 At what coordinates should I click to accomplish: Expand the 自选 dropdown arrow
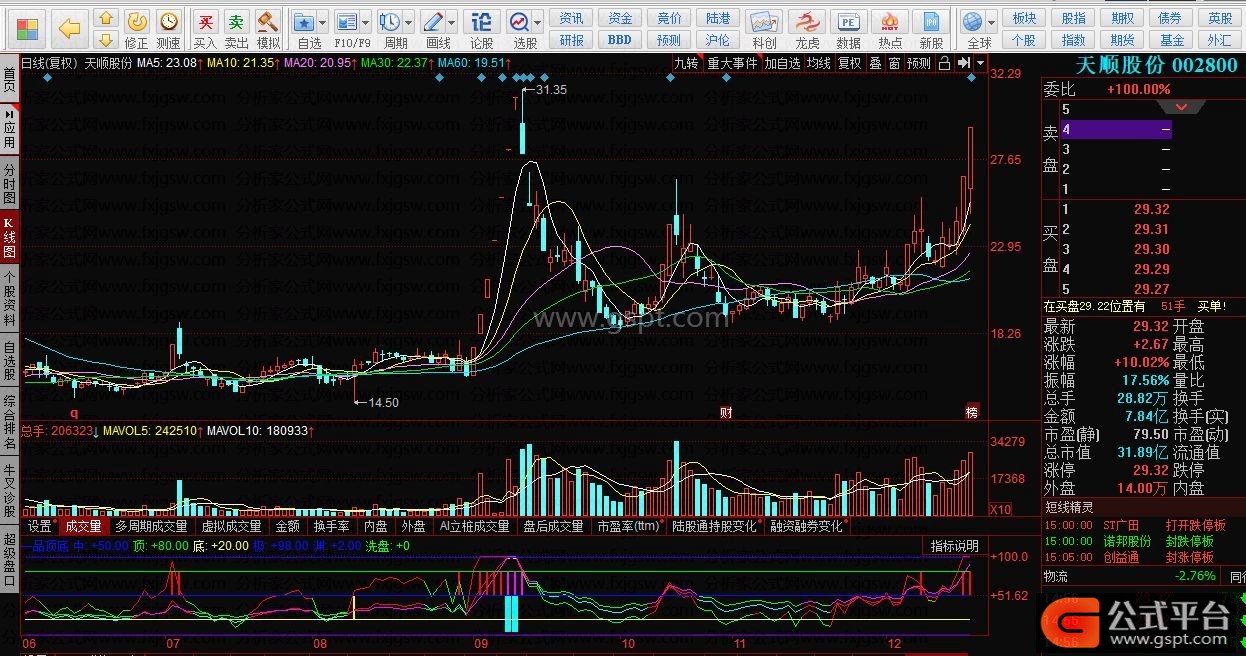(323, 22)
